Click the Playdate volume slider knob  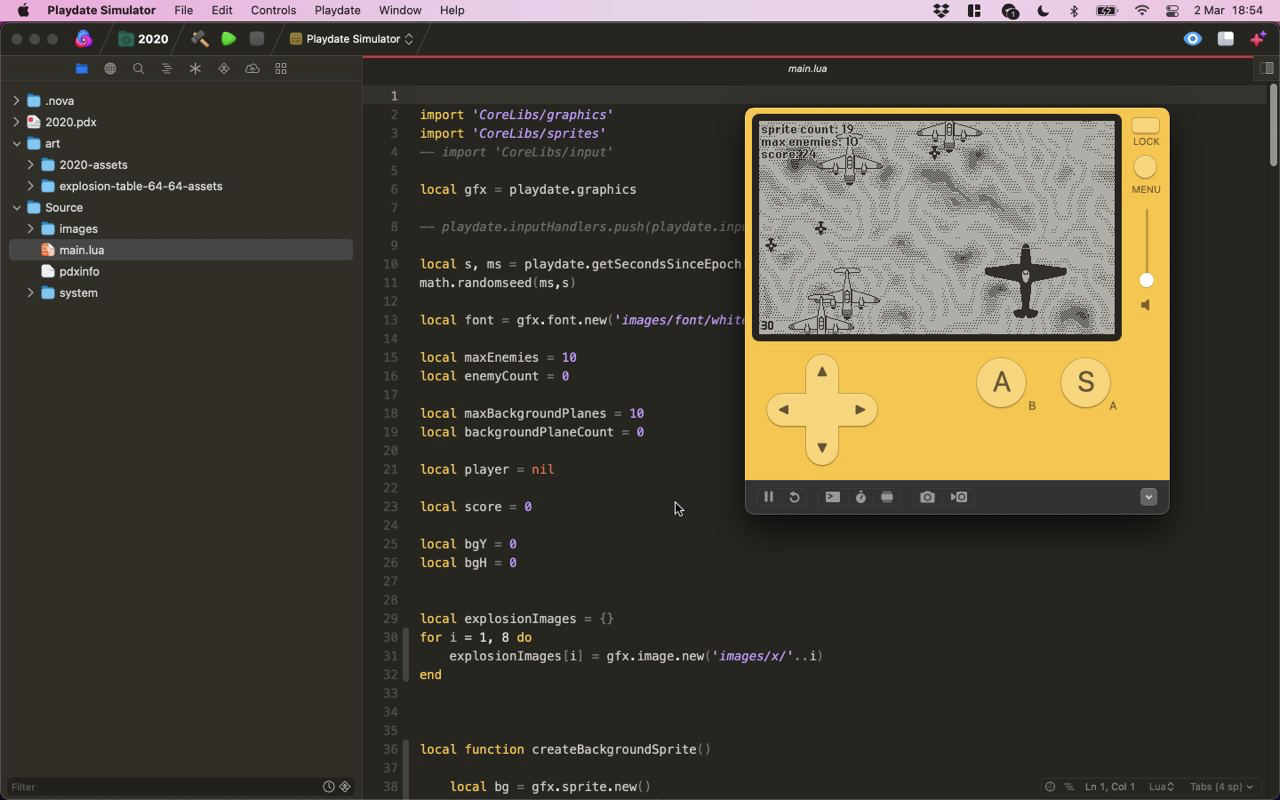(x=1146, y=280)
